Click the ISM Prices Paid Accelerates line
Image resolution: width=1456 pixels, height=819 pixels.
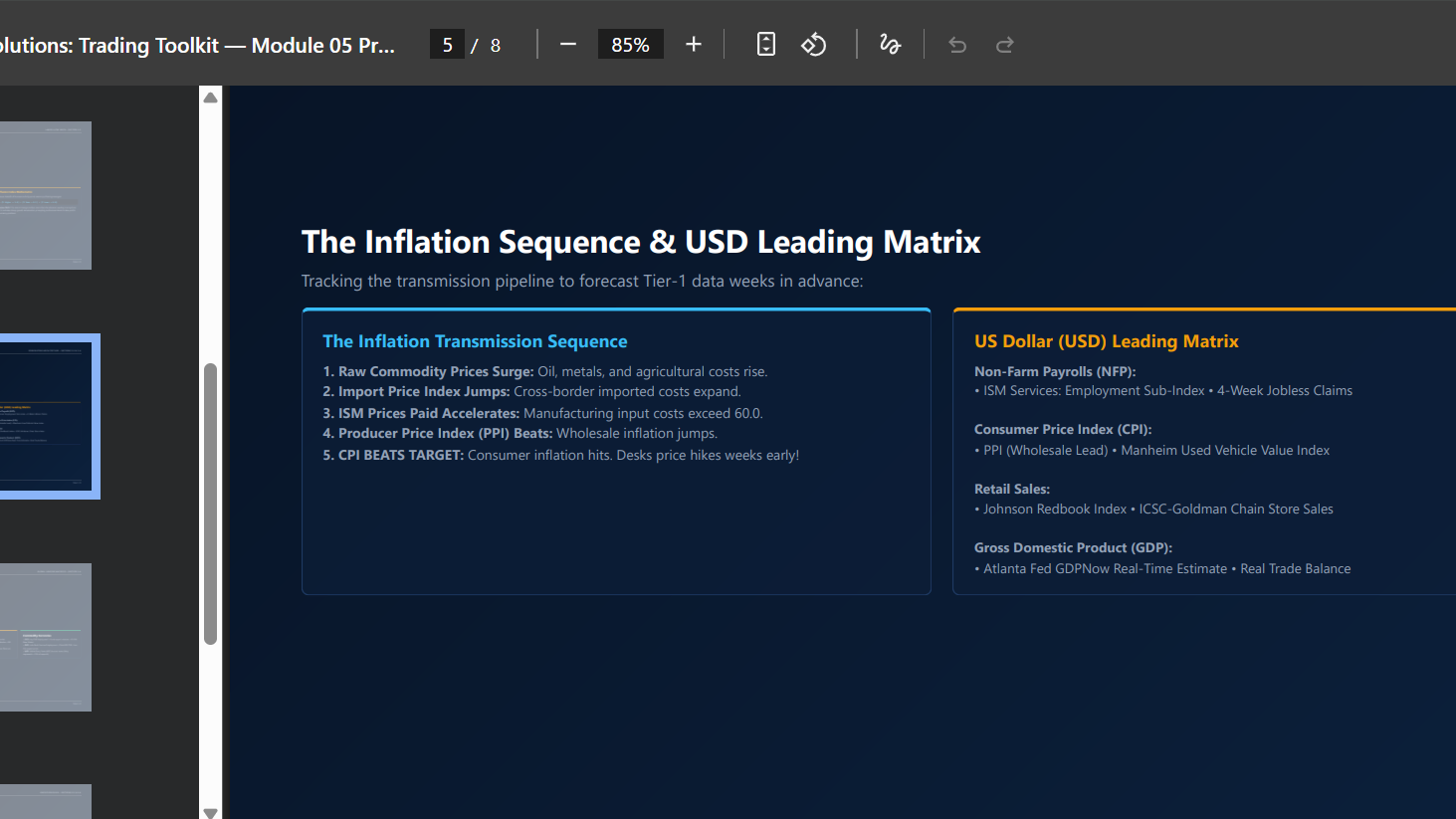[x=543, y=413]
